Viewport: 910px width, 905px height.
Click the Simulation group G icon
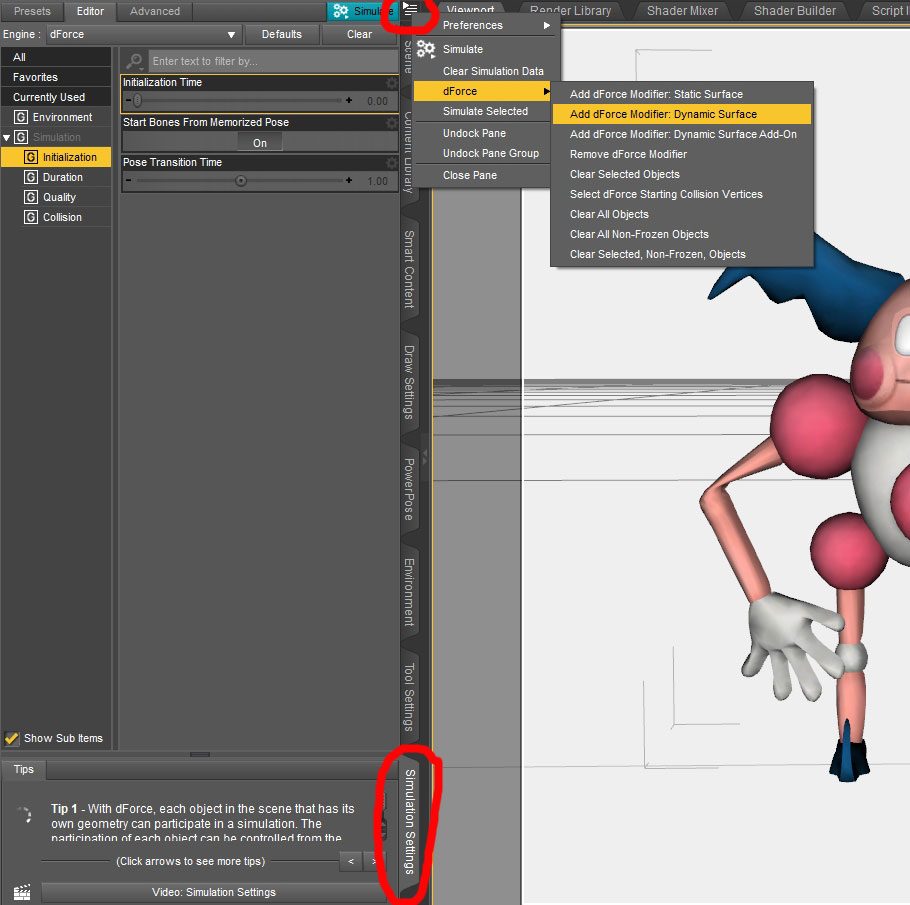(x=21, y=138)
